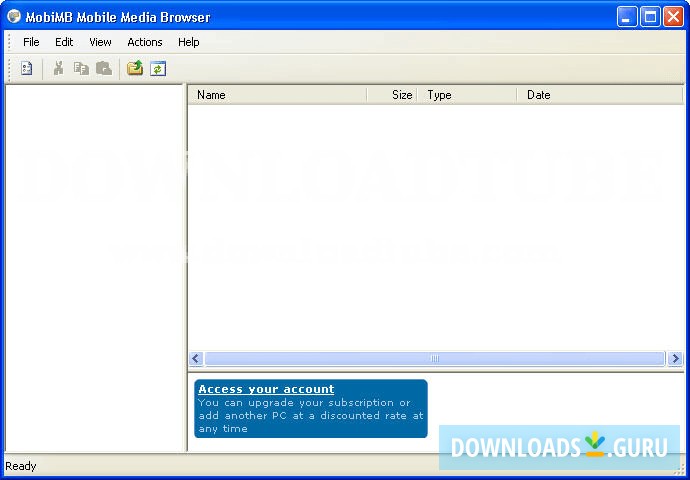Click the Copy toolbar icon
690x480 pixels.
click(x=81, y=68)
